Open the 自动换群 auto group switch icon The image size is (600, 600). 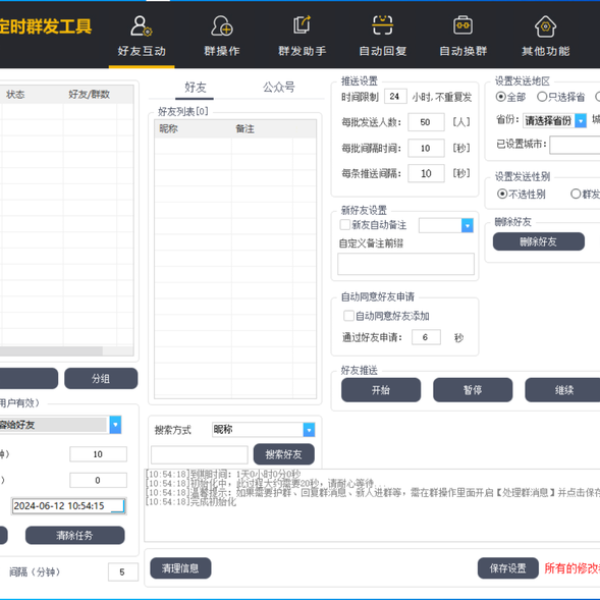coord(463,28)
